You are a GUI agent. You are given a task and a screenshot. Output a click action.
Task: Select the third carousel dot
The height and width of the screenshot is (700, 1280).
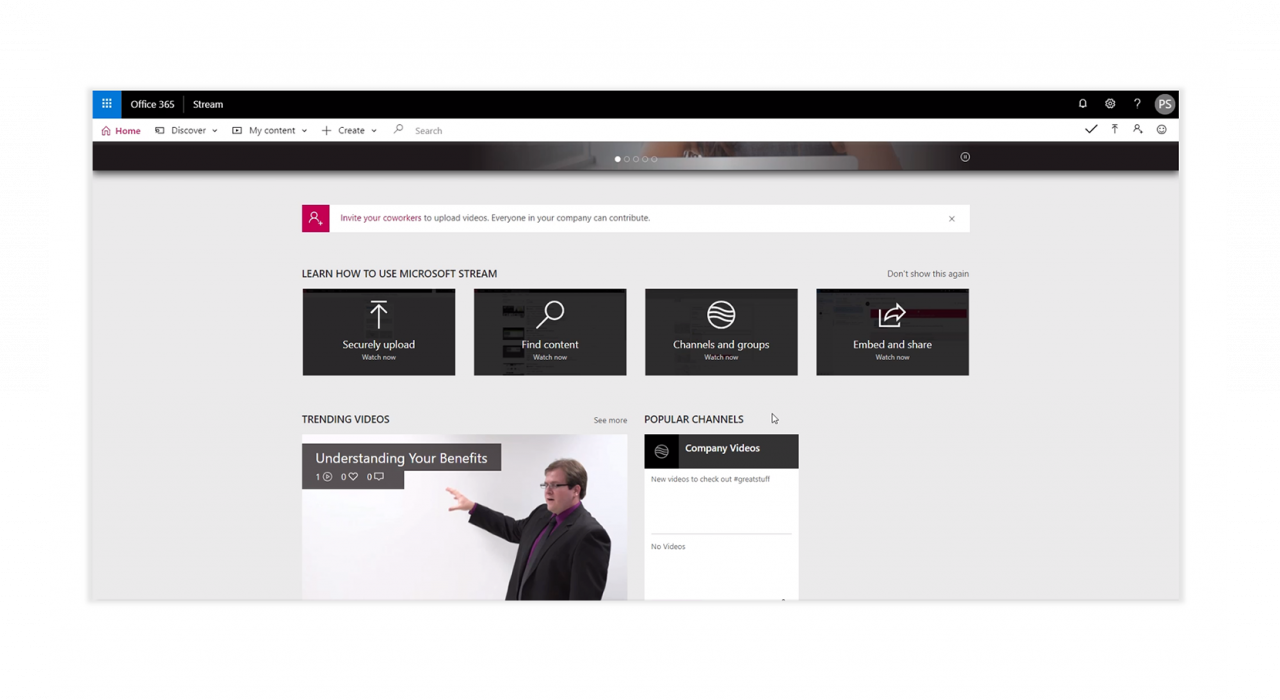point(636,159)
